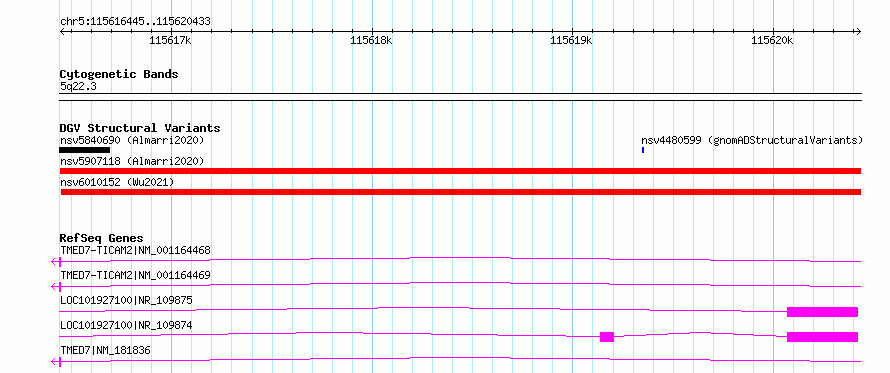Open variant label nsv5840690 (Almarri2020)
The width and height of the screenshot is (890, 373).
point(132,140)
